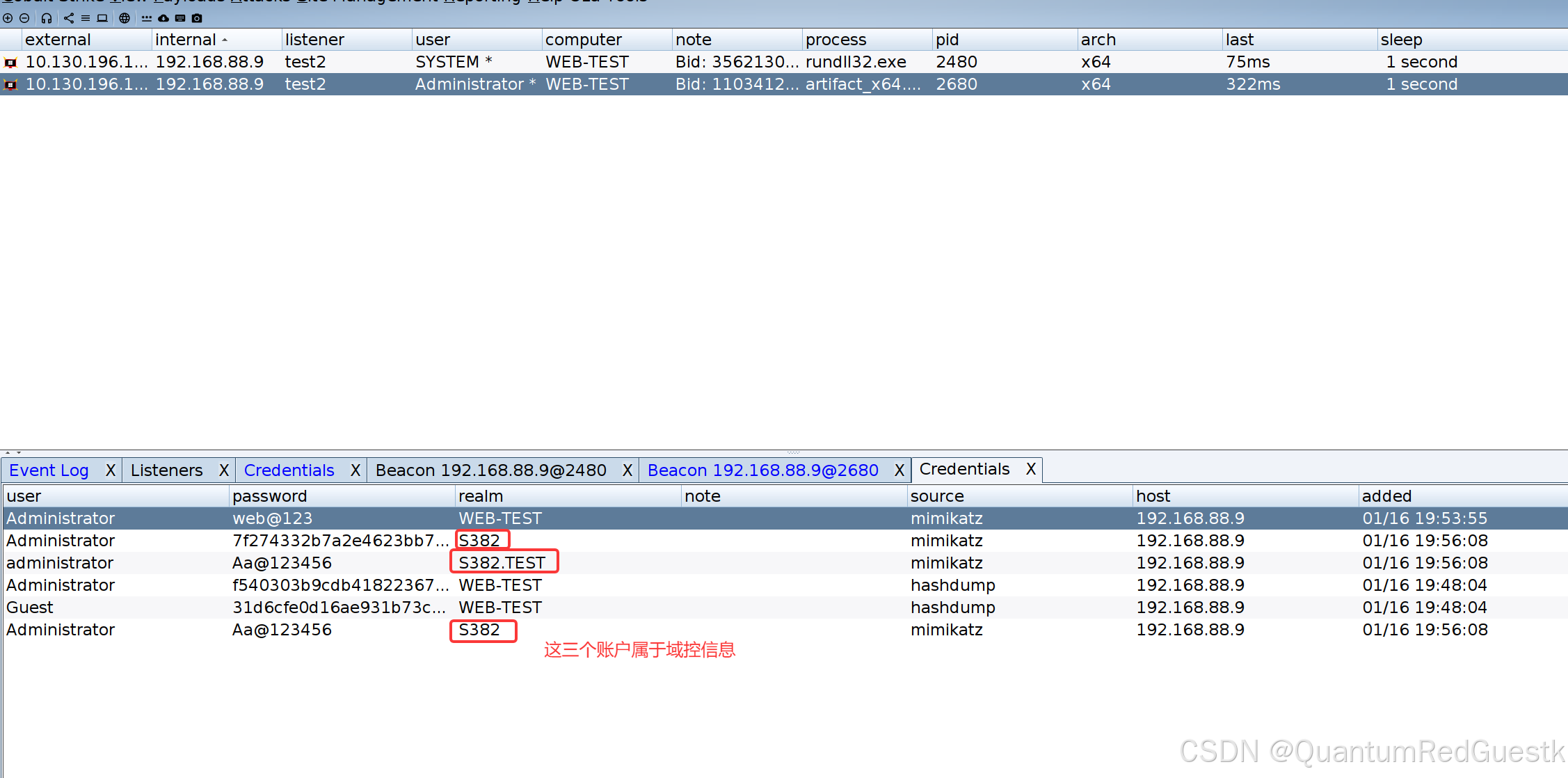Close Beacon 192.168.88.9@2680 tab

899,470
